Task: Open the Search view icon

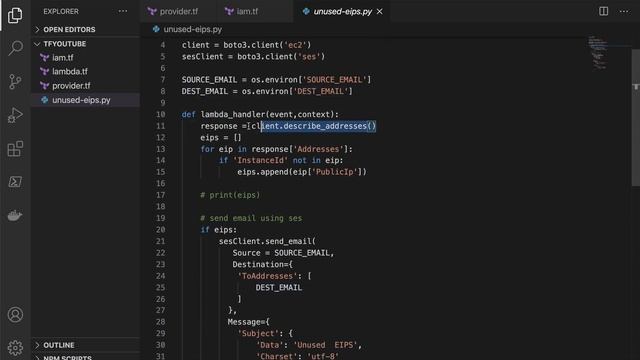Action: pos(15,48)
